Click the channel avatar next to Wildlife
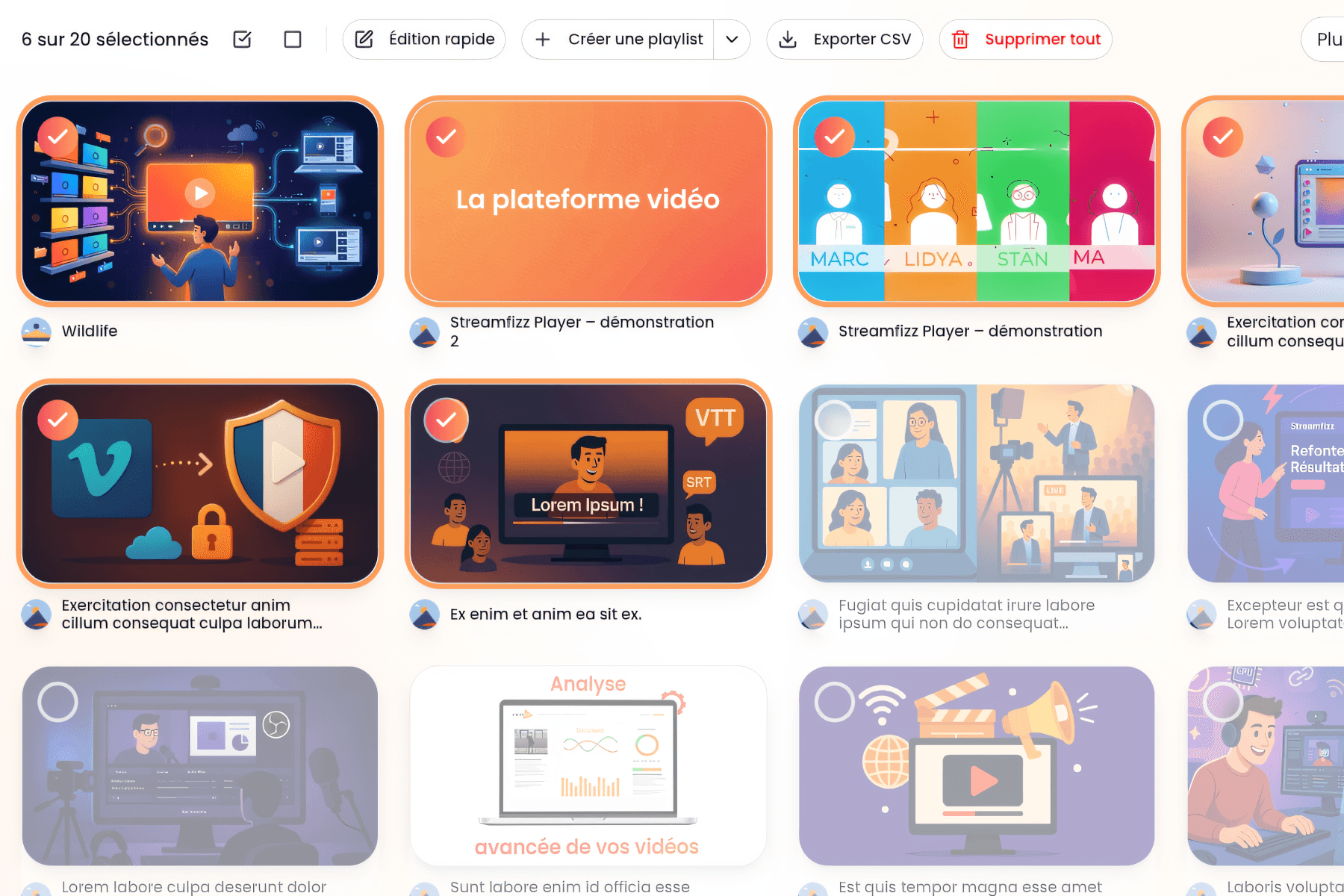 pos(36,332)
